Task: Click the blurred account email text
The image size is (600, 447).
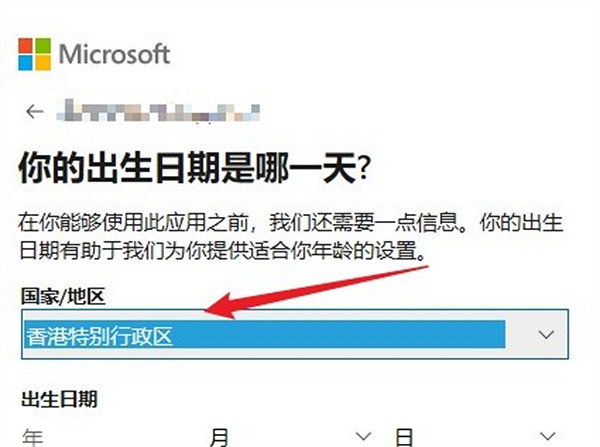Action: tap(158, 111)
